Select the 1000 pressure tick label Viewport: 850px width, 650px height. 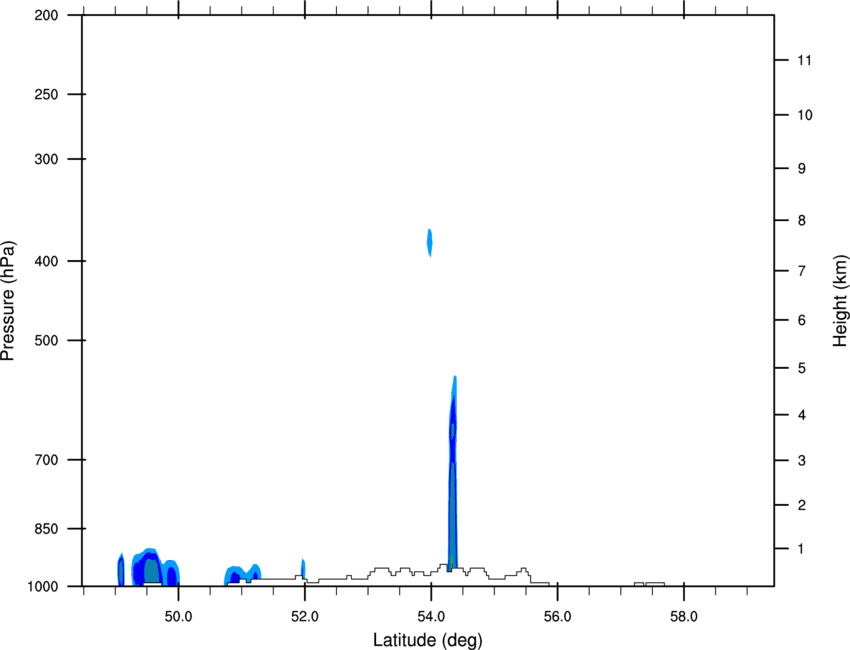[43, 586]
